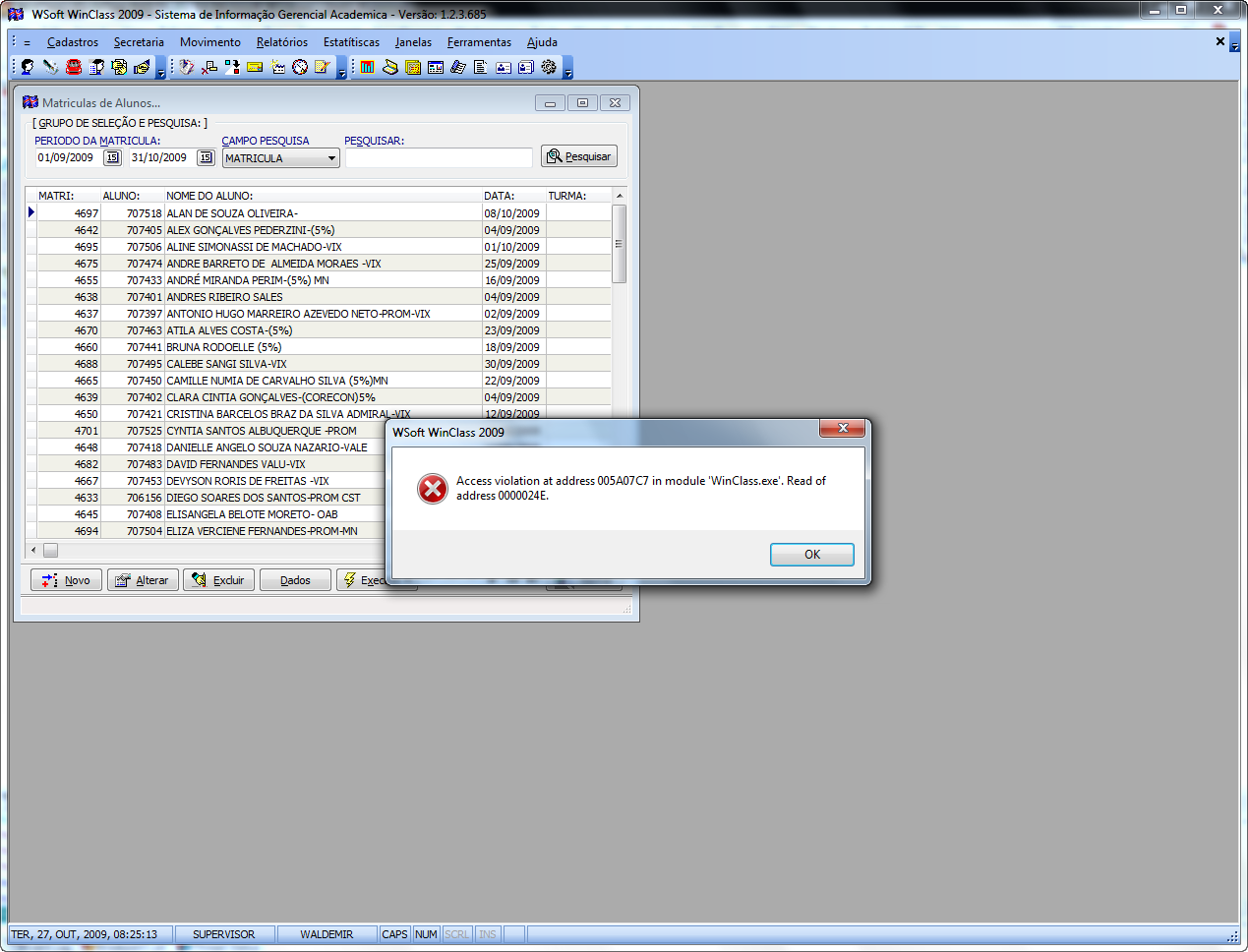
Task: Click the Pesquisar search button
Action: (579, 156)
